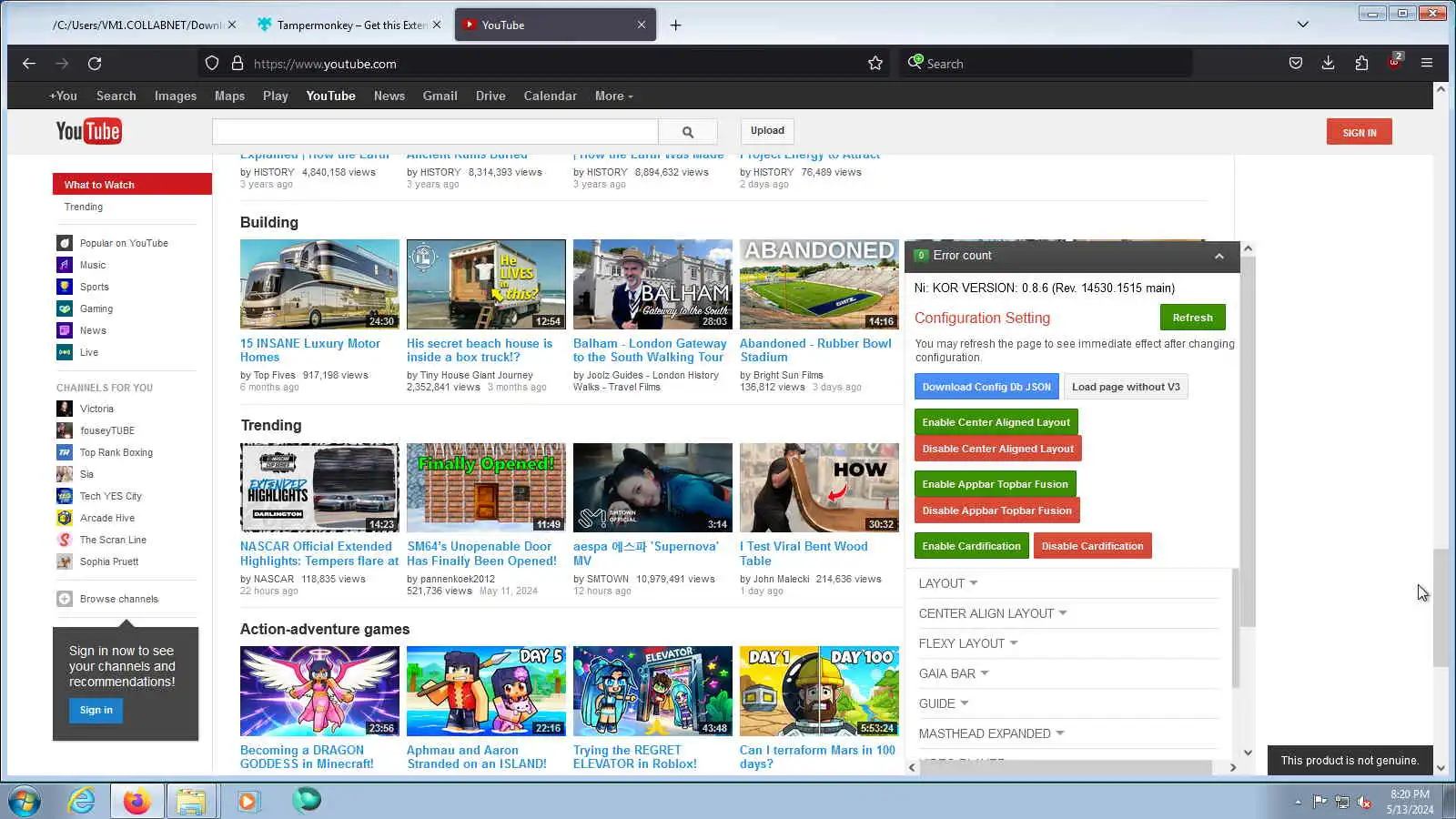
Task: Open the Firefox extensions menu
Action: point(1361,64)
